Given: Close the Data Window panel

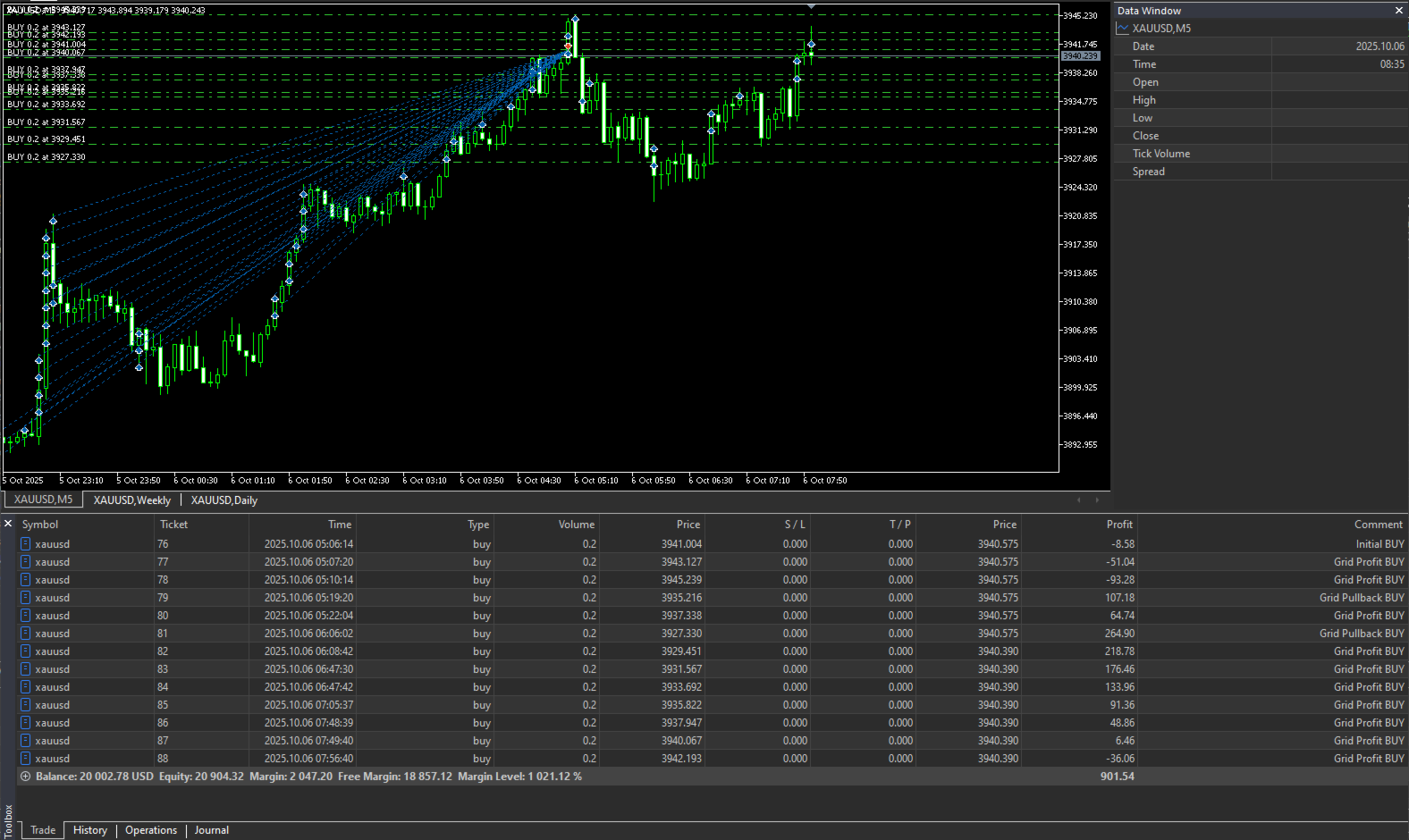Looking at the screenshot, I should click(1399, 11).
